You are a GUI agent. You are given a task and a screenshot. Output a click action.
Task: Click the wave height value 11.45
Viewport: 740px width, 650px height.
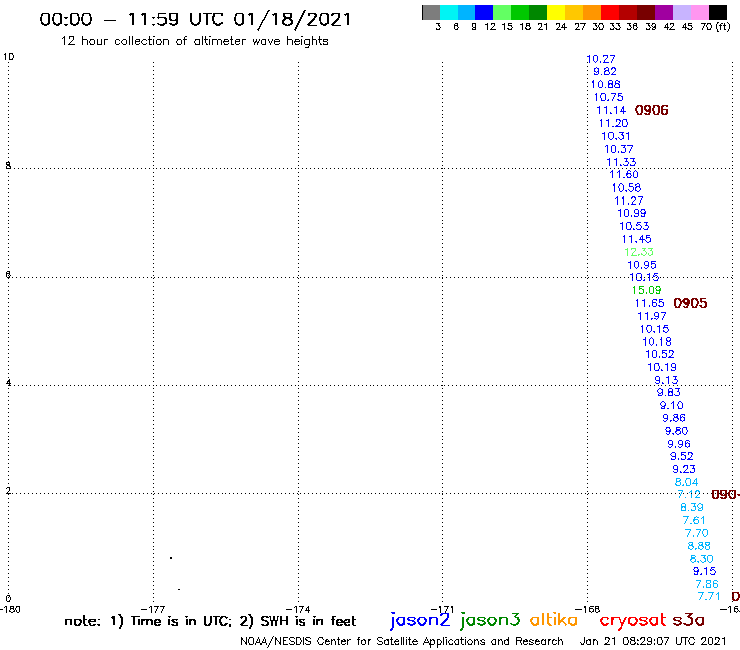coord(637,239)
